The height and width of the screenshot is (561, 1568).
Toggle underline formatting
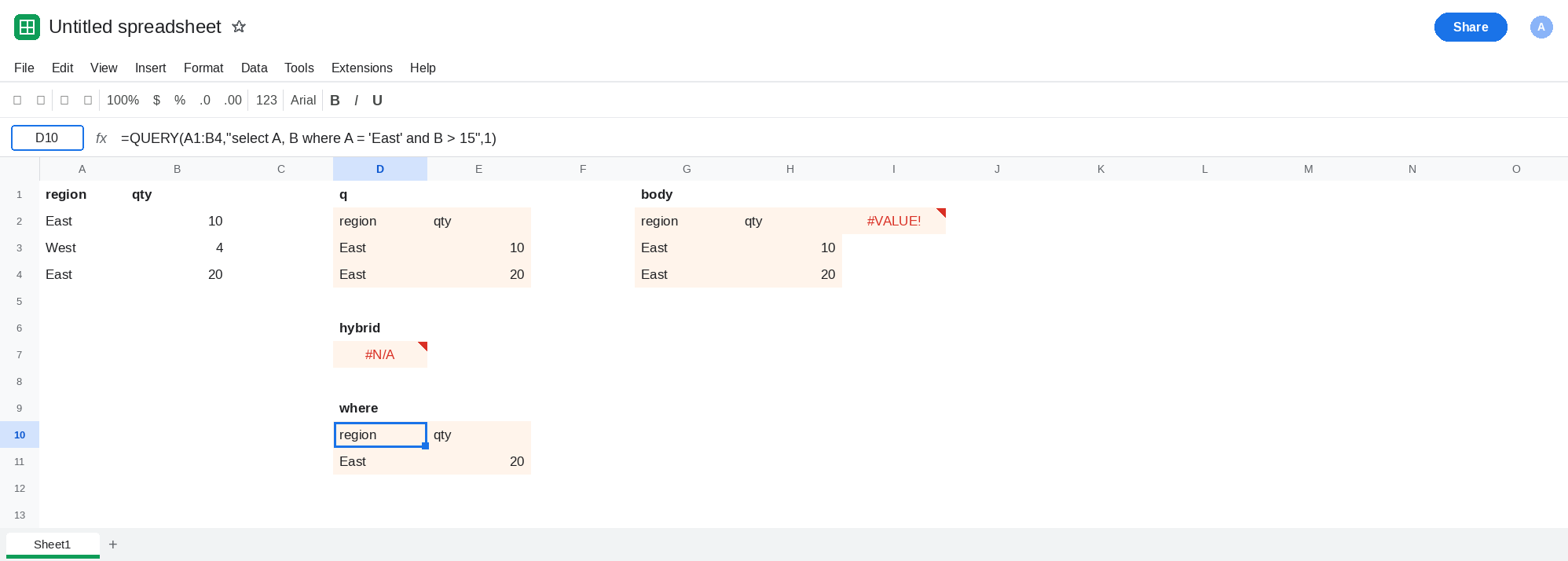tap(377, 101)
